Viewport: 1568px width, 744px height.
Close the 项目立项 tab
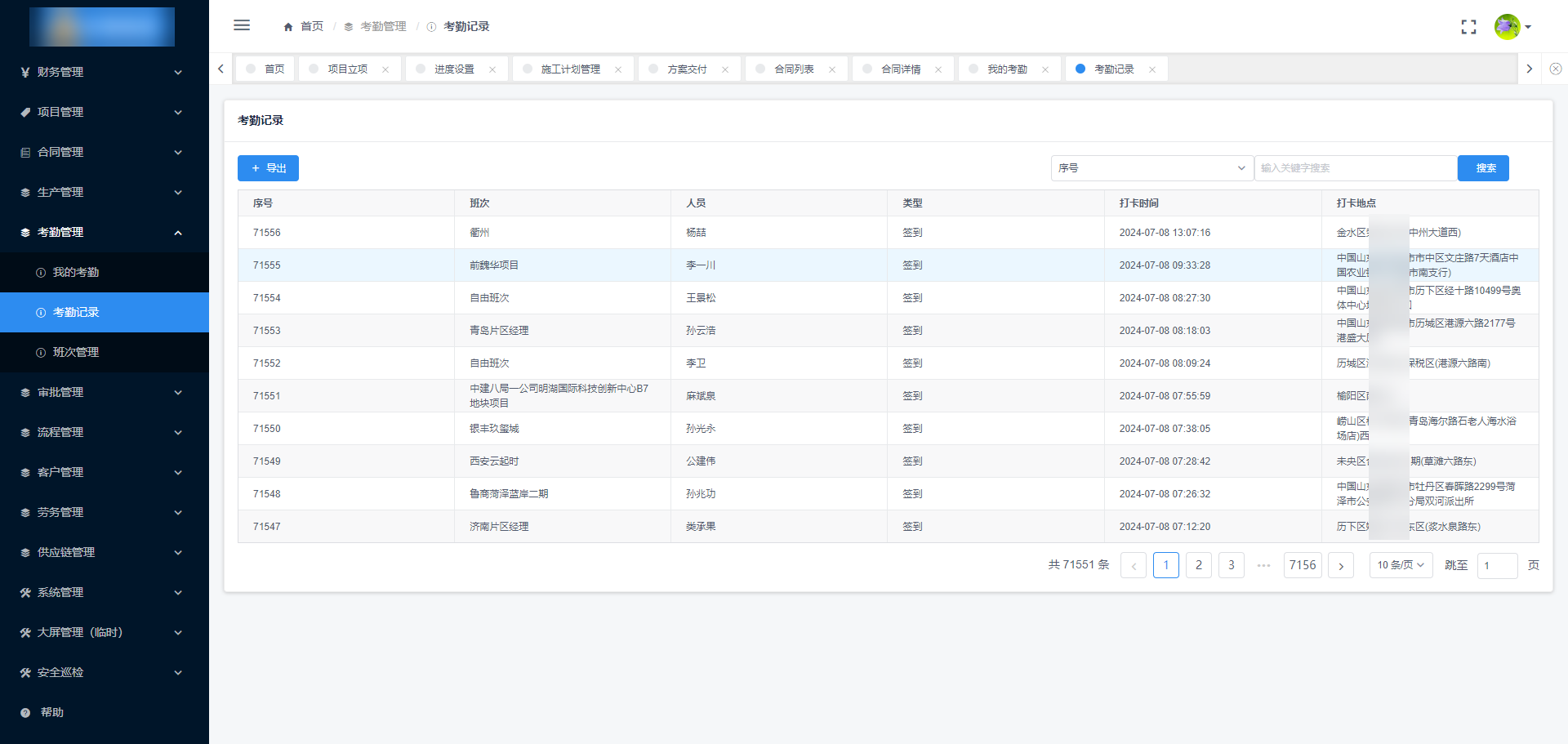click(385, 69)
